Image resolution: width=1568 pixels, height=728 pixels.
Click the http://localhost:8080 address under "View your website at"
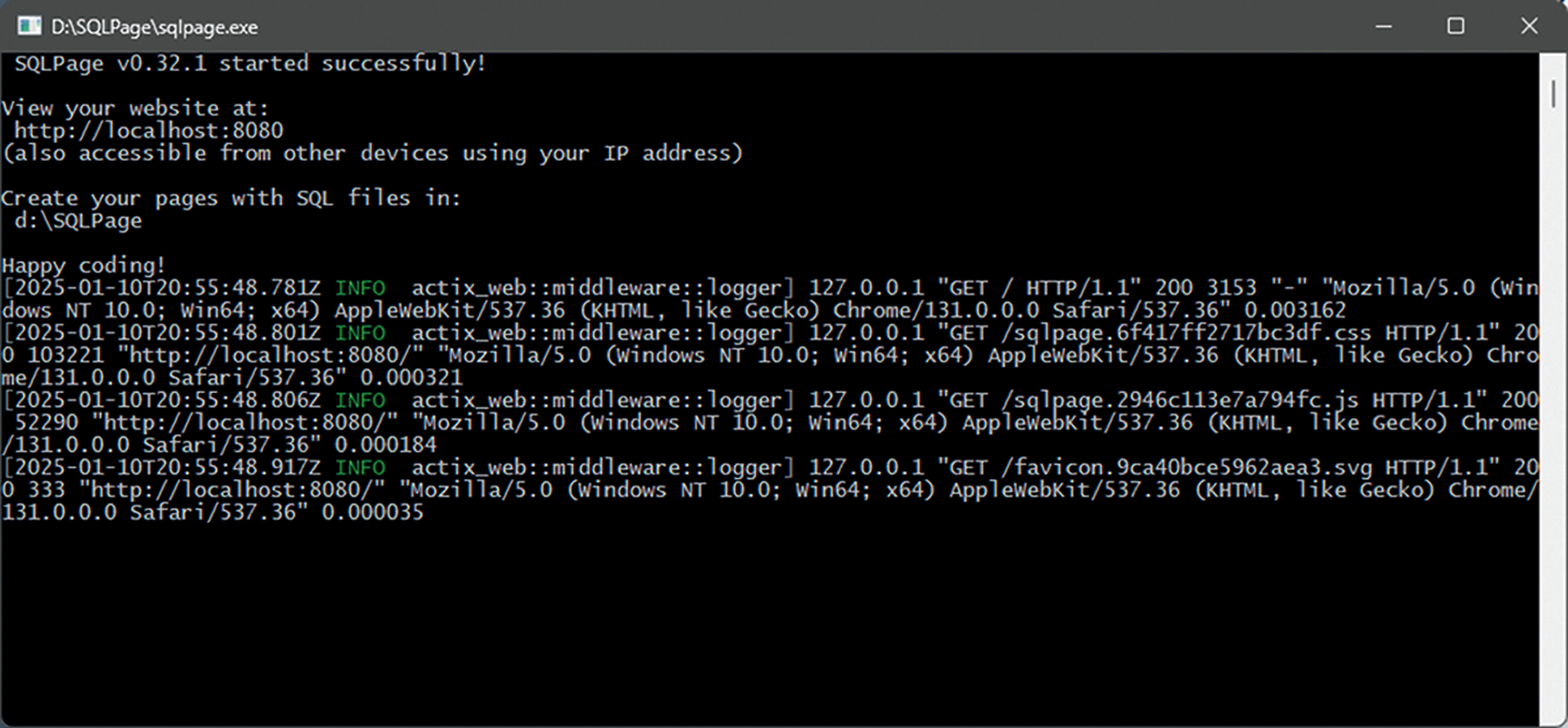[x=148, y=130]
